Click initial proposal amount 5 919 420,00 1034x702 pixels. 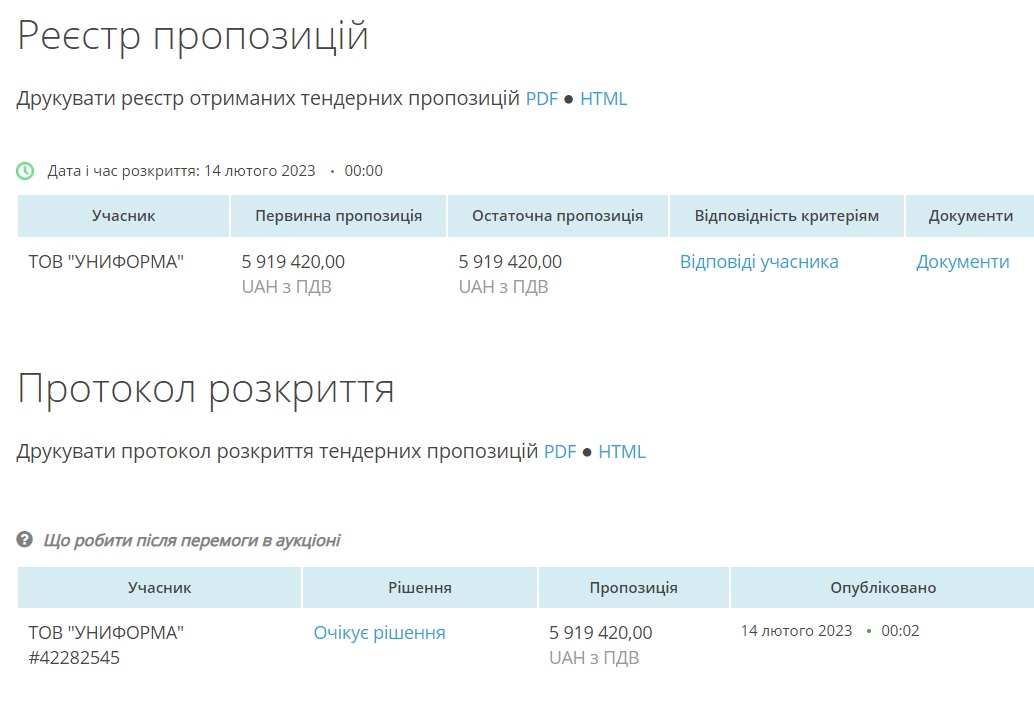tap(293, 262)
